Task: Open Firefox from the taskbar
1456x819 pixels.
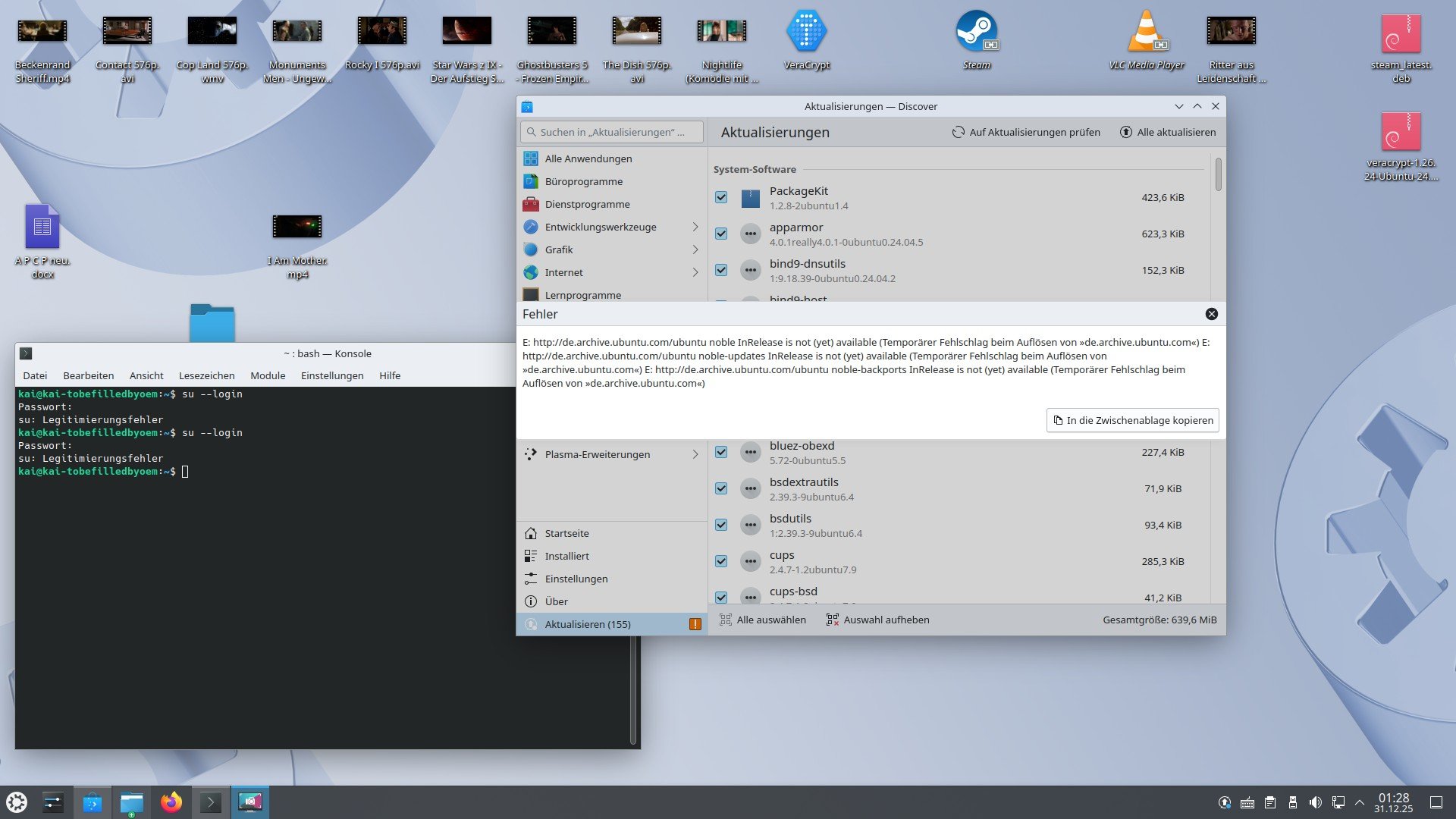Action: point(171,802)
